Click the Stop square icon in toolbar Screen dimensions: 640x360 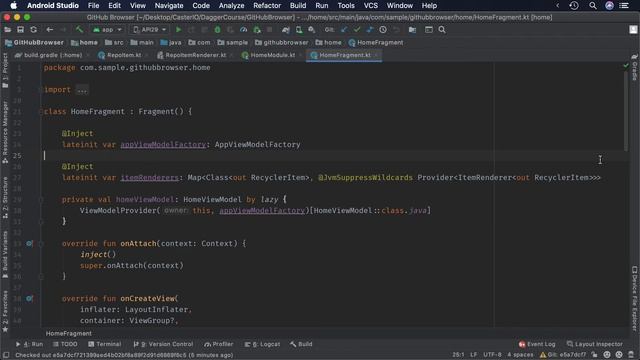[269, 30]
